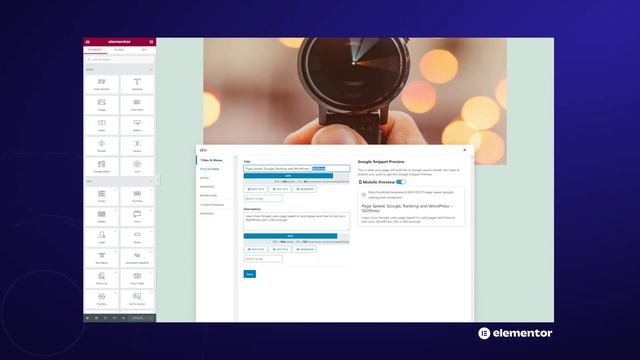
Task: Select the Price Table widget
Action: coord(137,279)
